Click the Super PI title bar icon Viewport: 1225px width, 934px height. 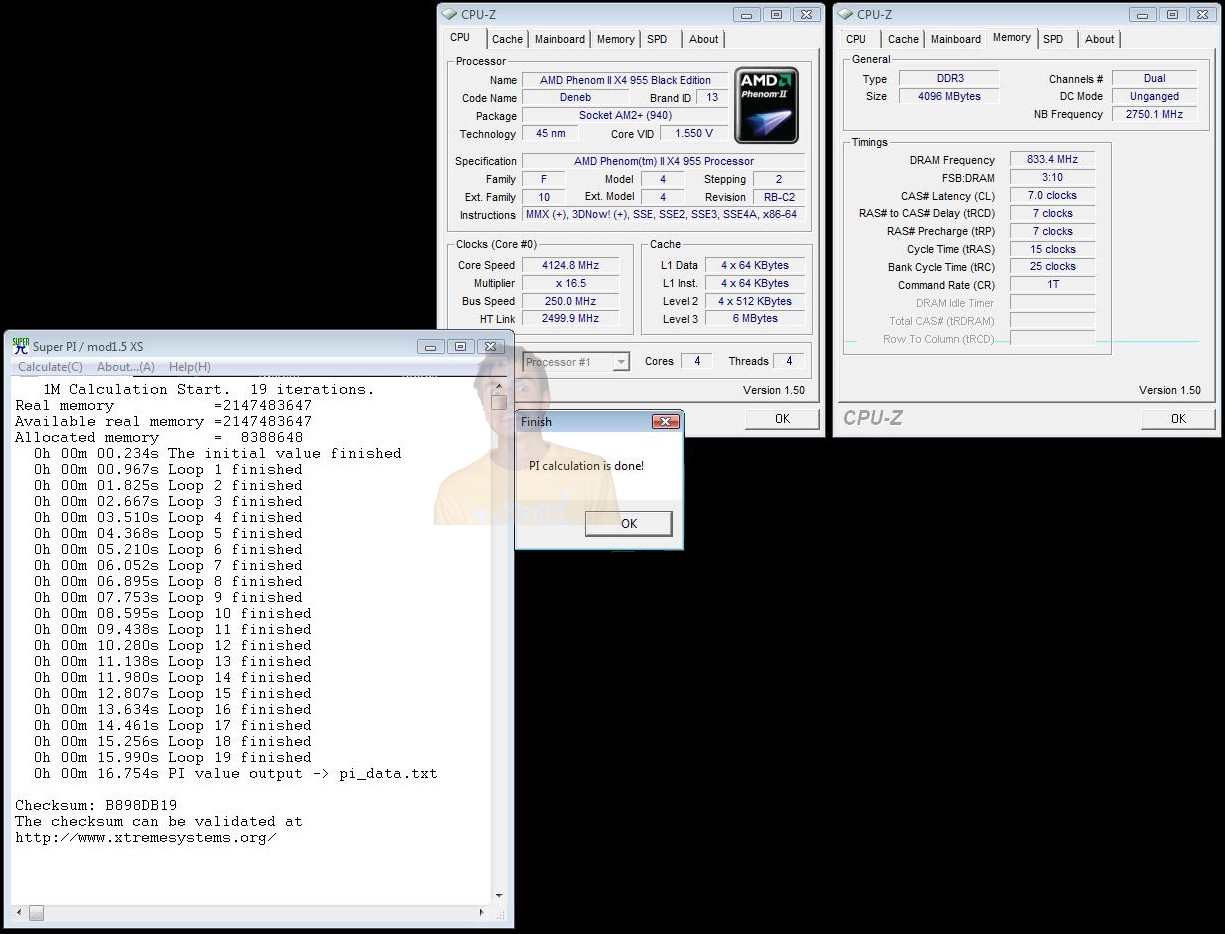tap(20, 346)
